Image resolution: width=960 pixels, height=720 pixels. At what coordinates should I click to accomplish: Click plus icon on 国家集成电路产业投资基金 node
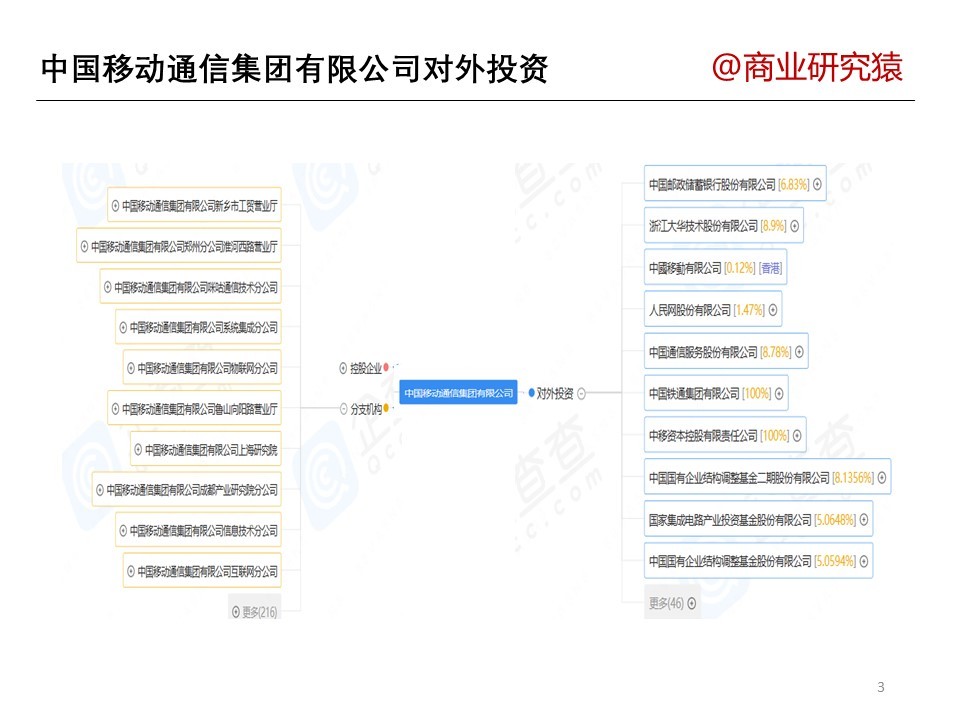coord(863,519)
